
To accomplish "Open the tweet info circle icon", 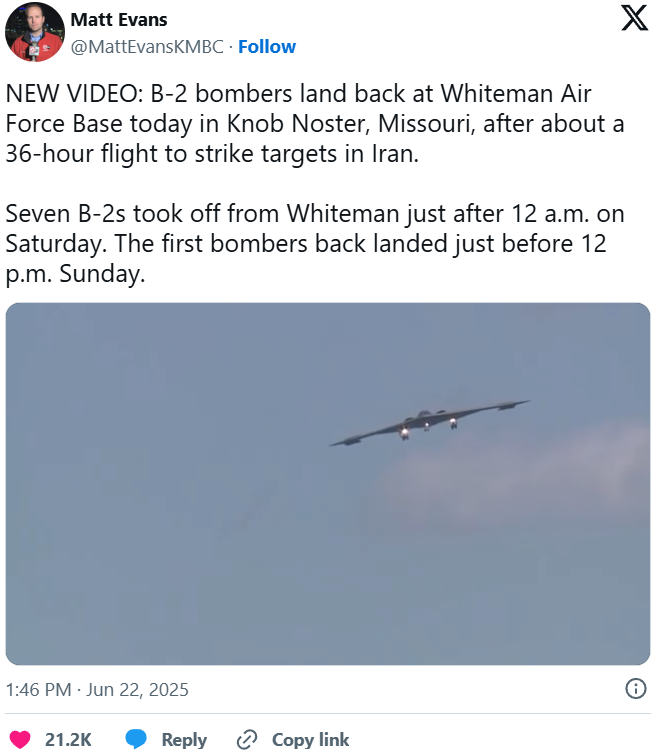I will tap(635, 689).
